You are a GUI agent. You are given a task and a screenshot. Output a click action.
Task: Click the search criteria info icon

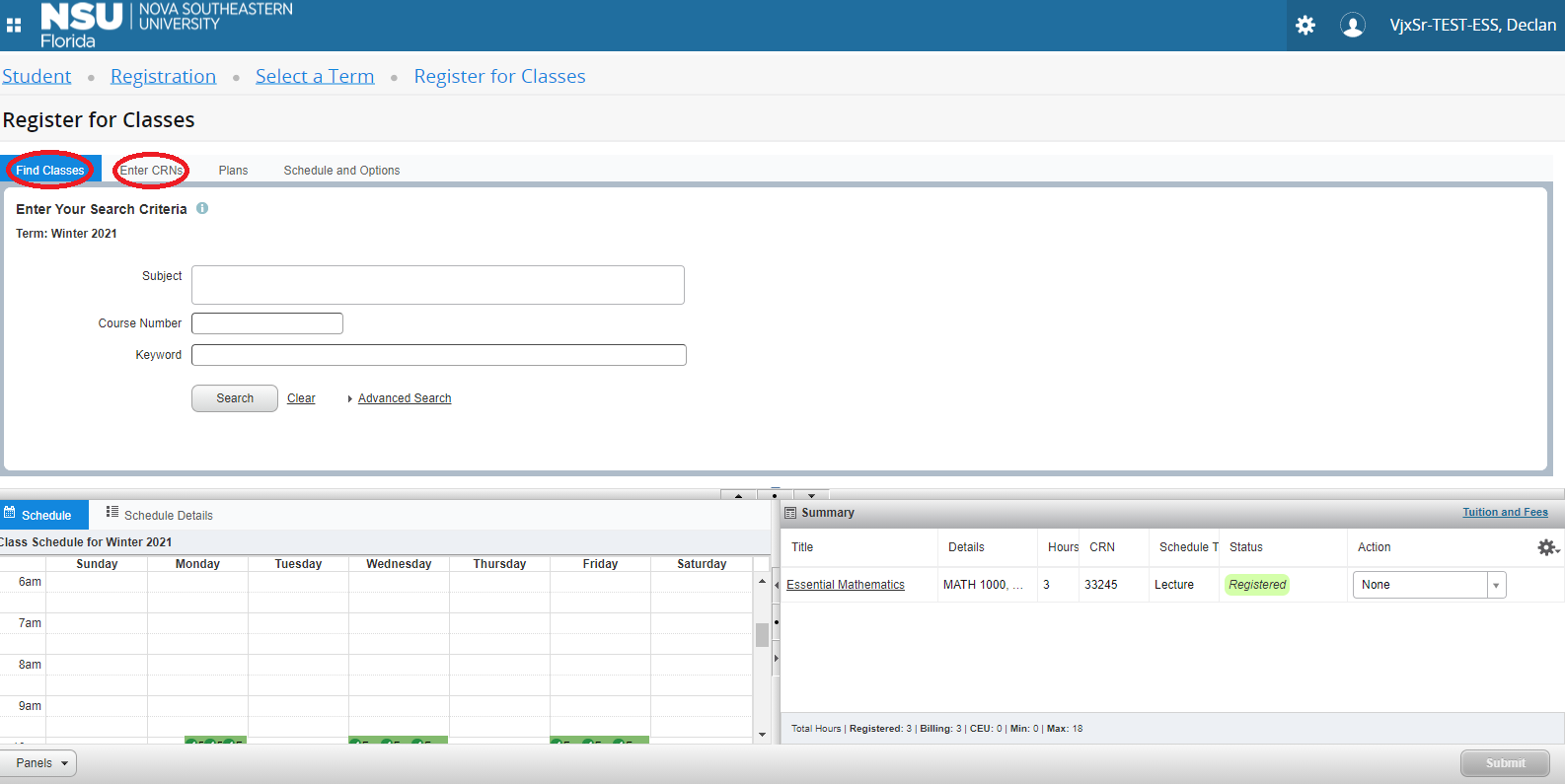pyautogui.click(x=202, y=208)
